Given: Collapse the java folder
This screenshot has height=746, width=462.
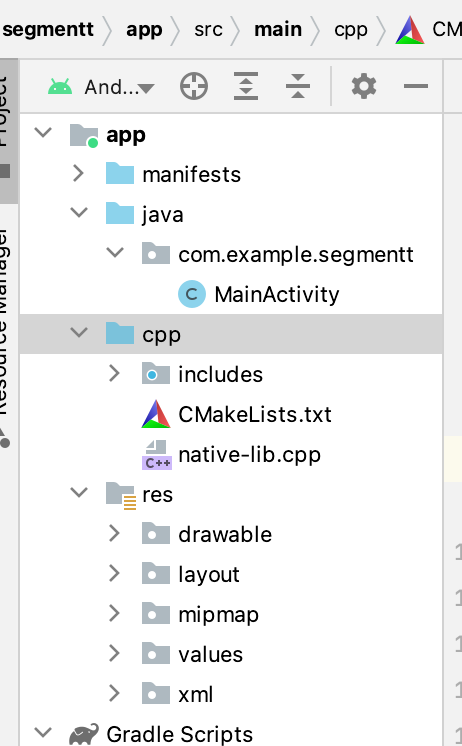Looking at the screenshot, I should pyautogui.click(x=79, y=213).
